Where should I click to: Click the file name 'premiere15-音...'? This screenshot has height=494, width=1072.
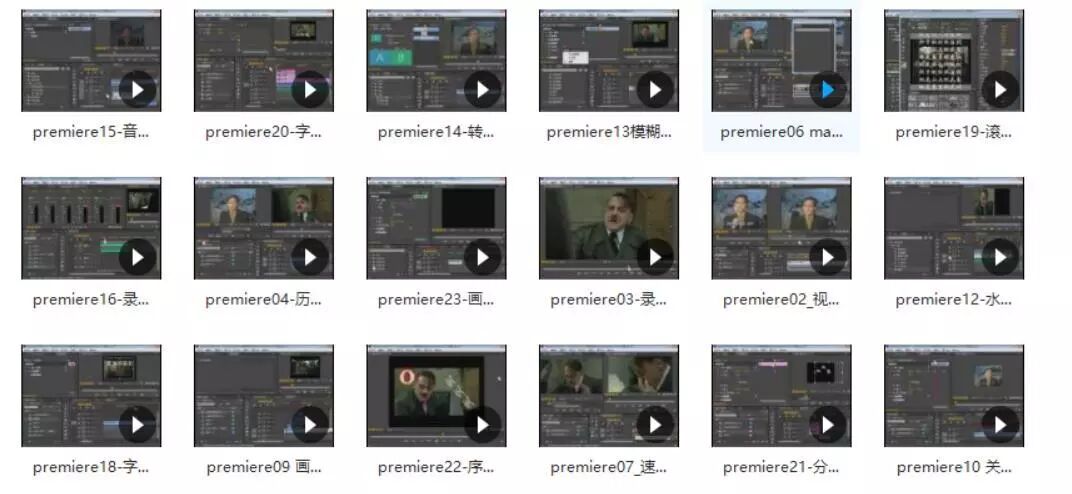tap(91, 133)
